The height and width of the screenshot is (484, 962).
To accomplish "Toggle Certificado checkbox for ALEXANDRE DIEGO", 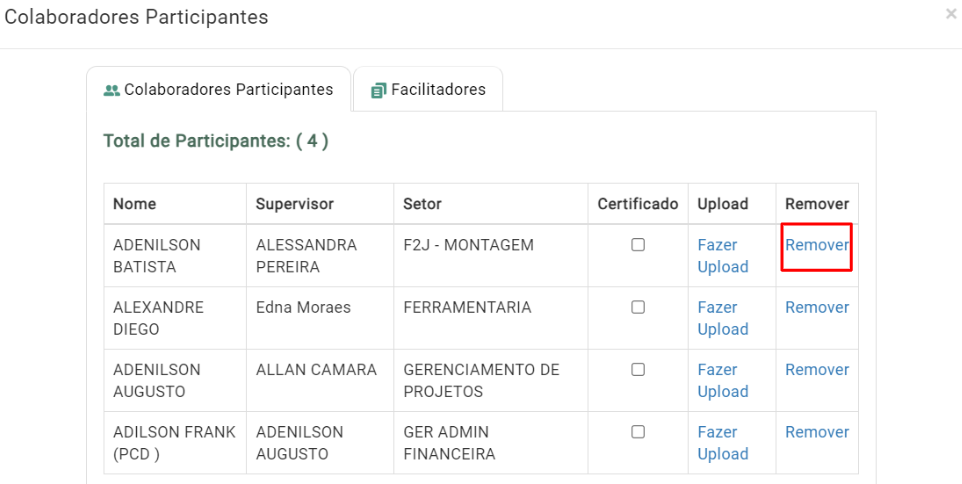I will point(638,307).
